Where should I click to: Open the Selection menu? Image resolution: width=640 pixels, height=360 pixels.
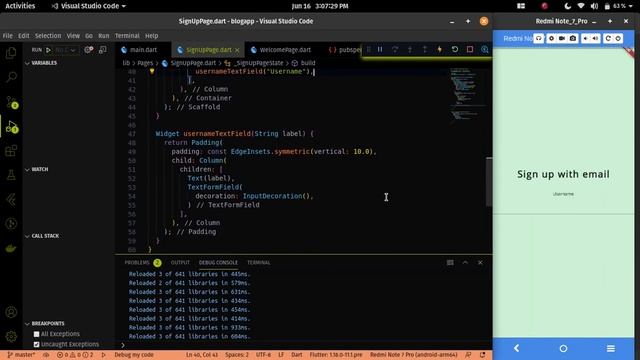tap(48, 36)
